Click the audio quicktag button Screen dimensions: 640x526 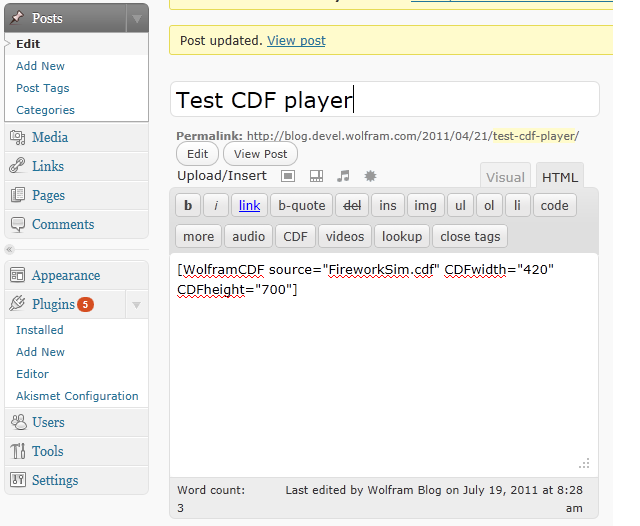click(248, 236)
